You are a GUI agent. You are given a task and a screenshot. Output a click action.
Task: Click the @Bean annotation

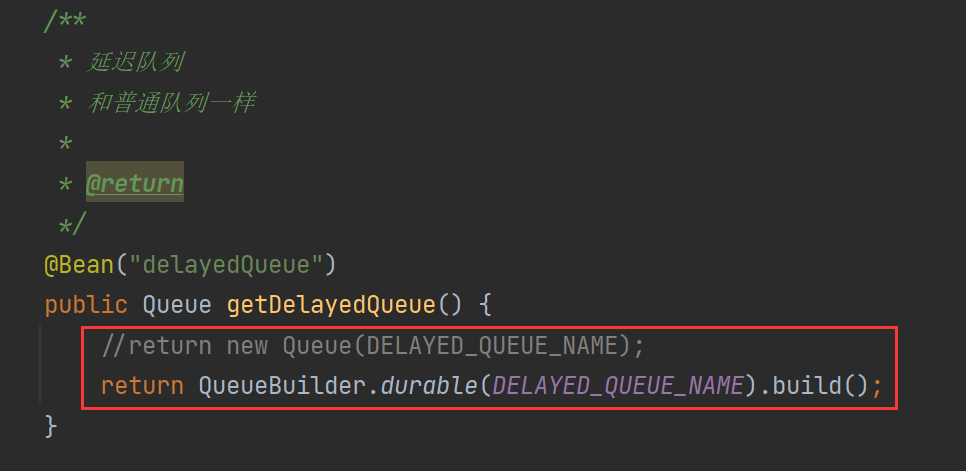(x=79, y=265)
